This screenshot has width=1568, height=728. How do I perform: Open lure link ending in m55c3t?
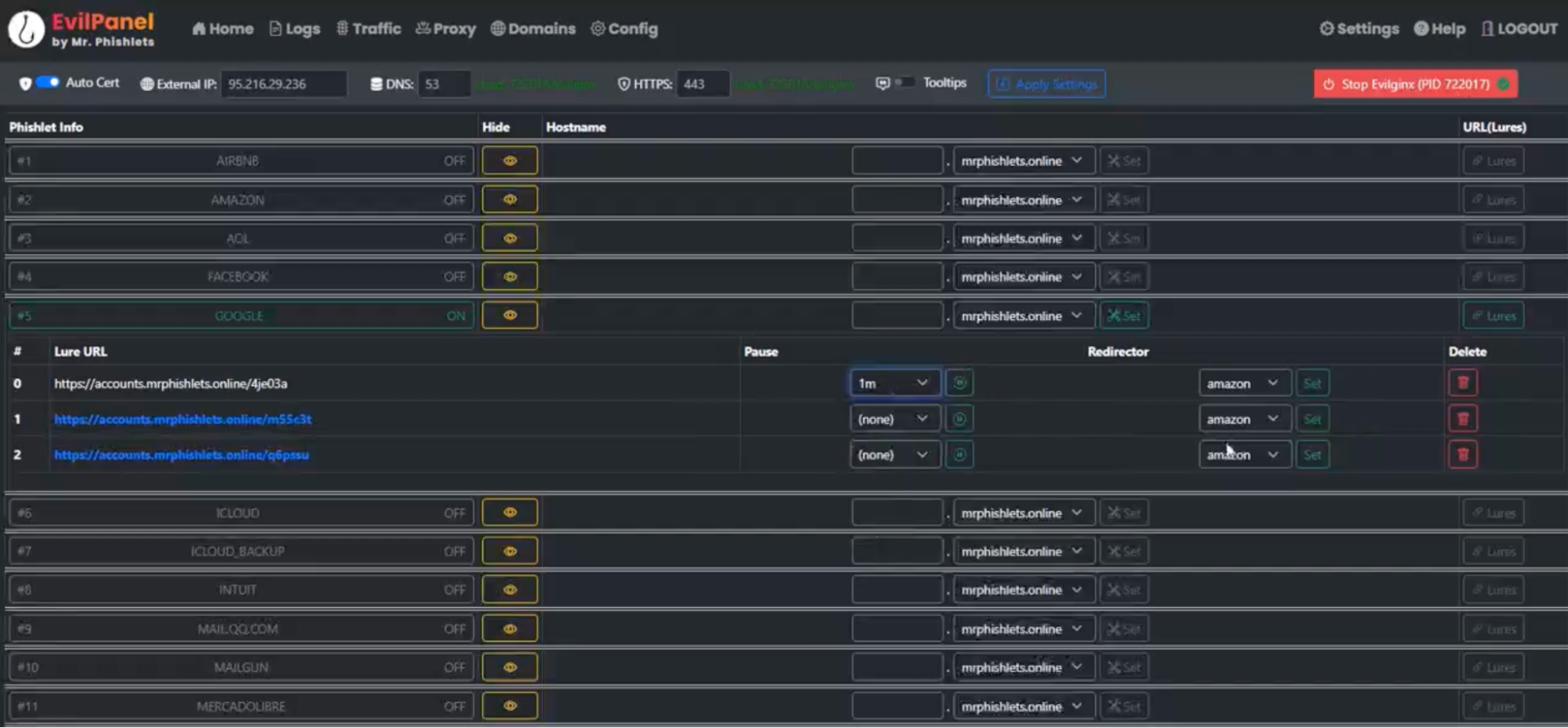183,419
